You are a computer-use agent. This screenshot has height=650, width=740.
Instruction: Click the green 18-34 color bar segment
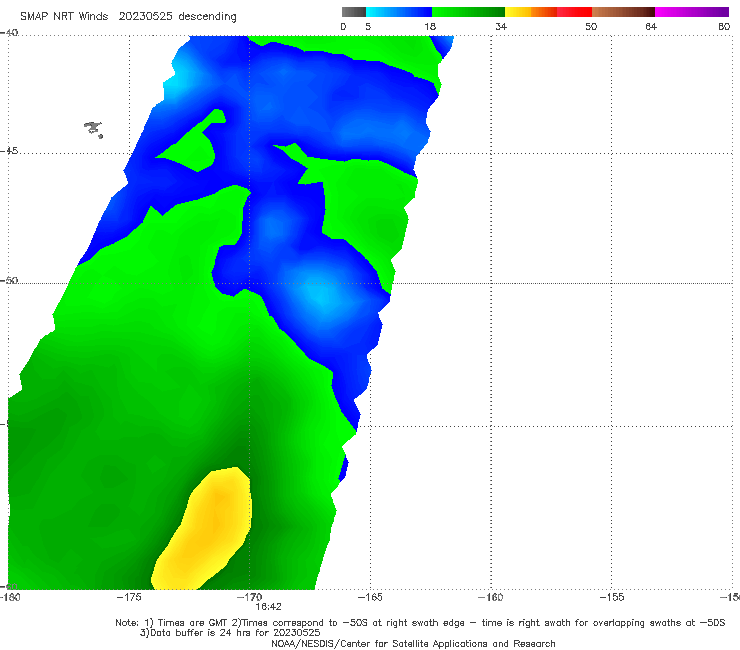[468, 12]
